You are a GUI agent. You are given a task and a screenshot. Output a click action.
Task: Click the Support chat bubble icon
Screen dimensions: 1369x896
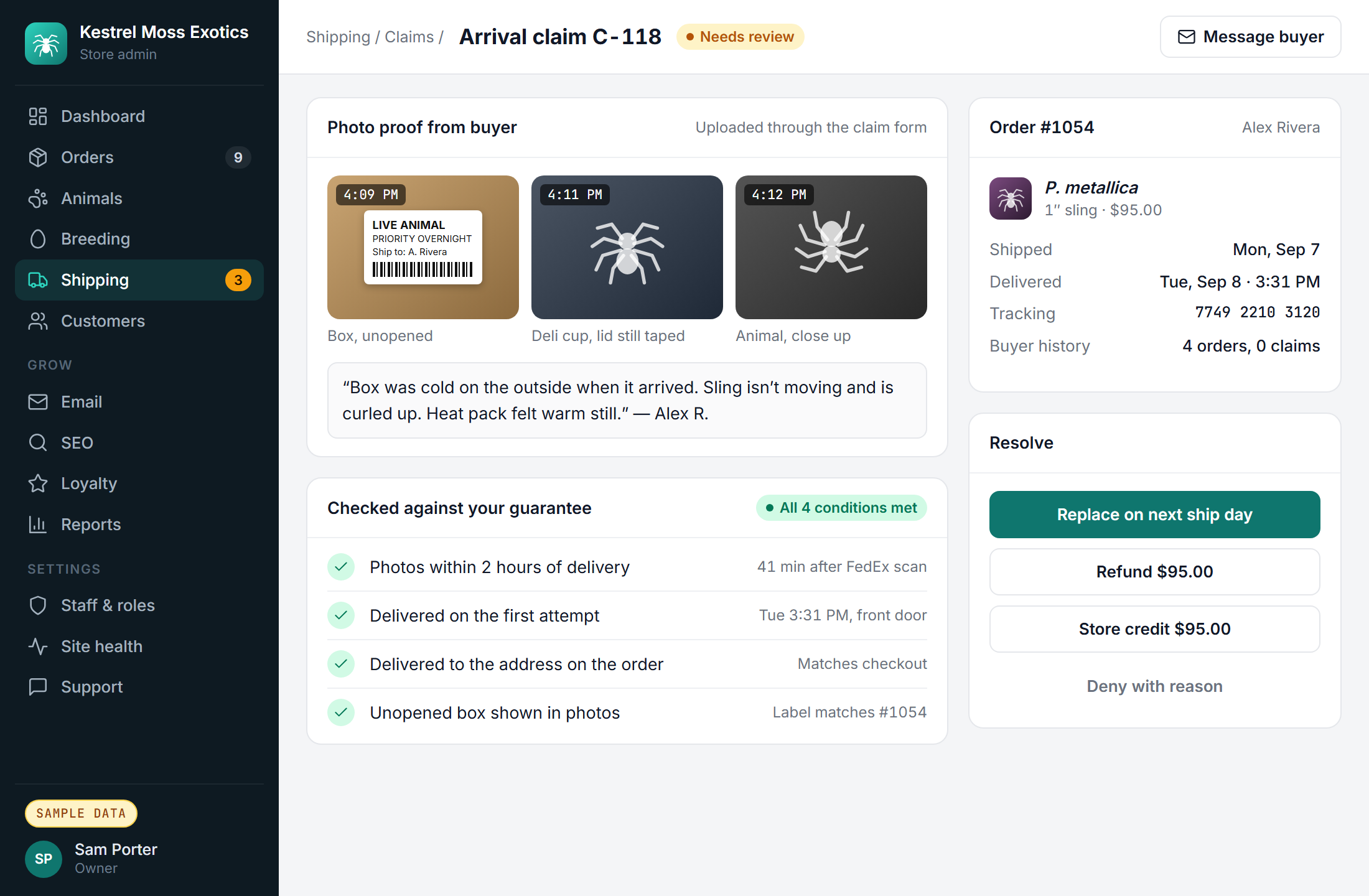coord(38,687)
